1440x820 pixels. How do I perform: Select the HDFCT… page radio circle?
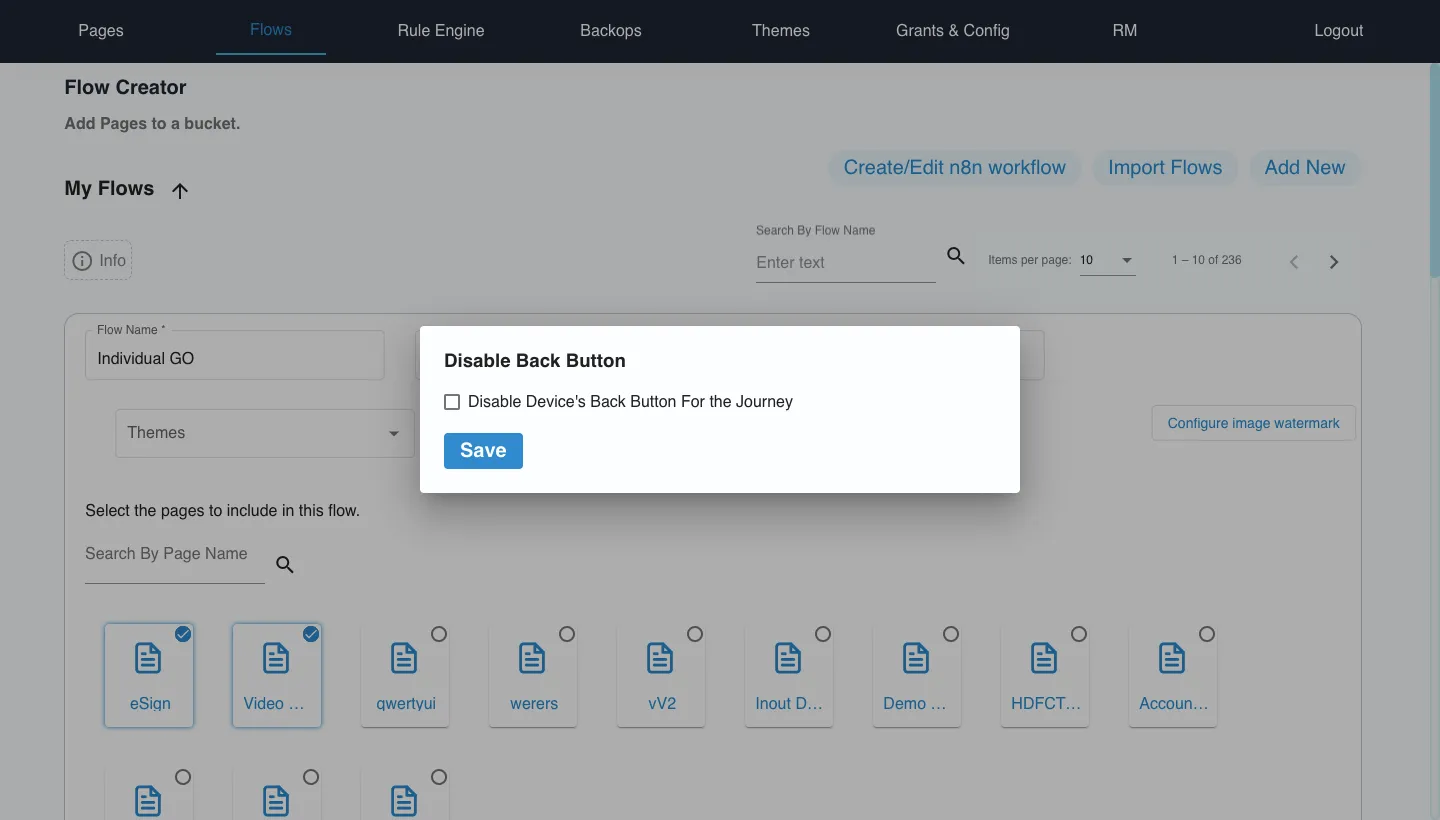1079,634
